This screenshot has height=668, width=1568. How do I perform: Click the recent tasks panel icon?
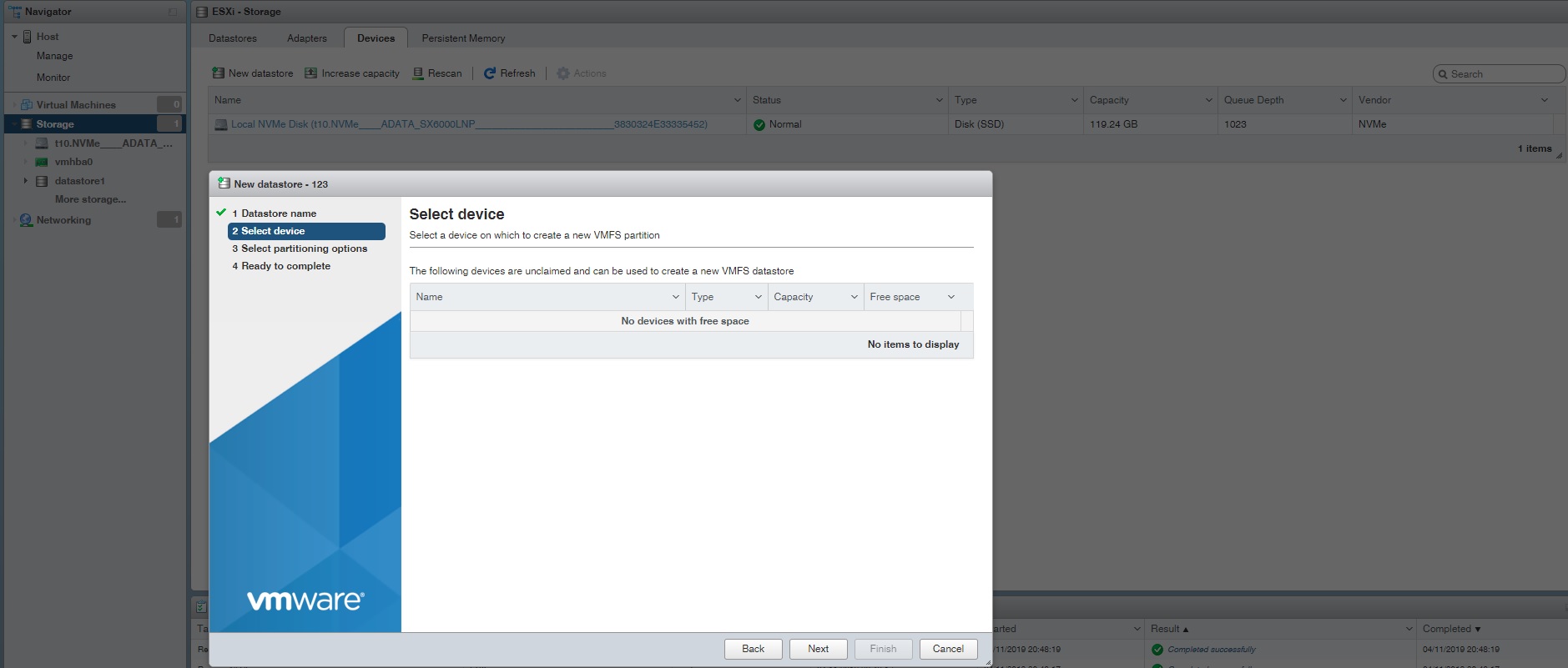(201, 607)
